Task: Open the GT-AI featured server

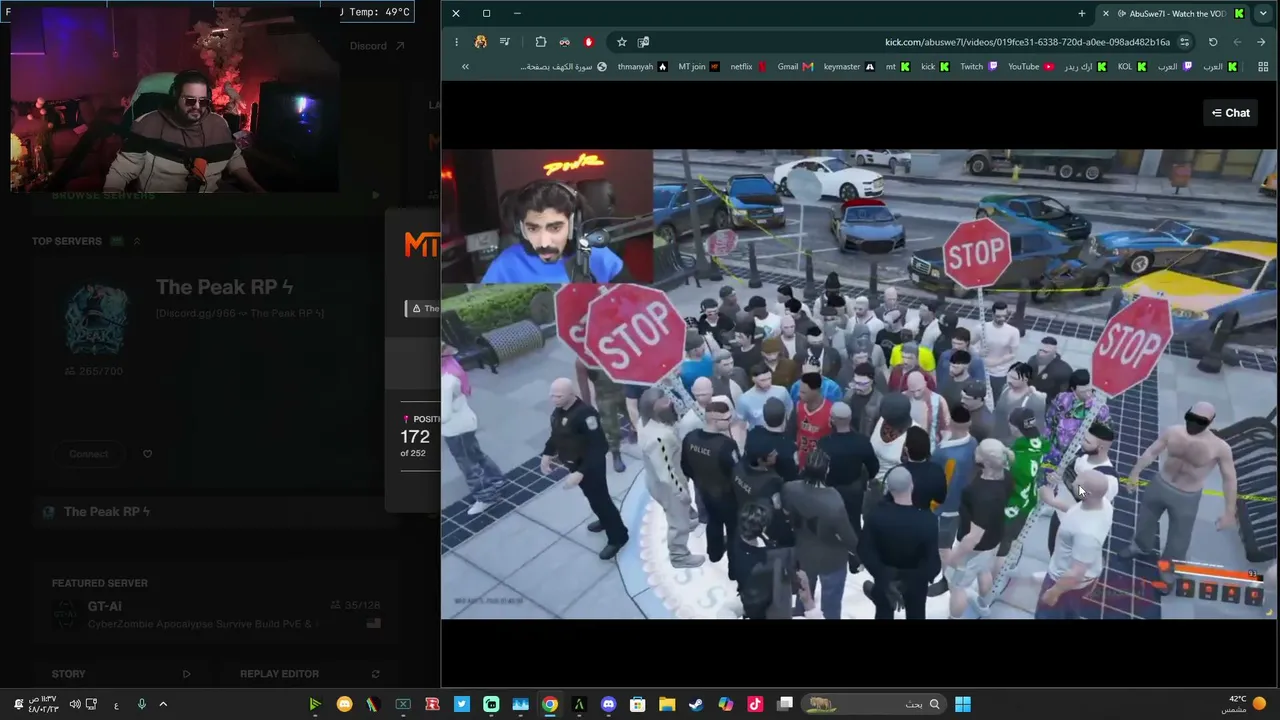Action: (216, 614)
